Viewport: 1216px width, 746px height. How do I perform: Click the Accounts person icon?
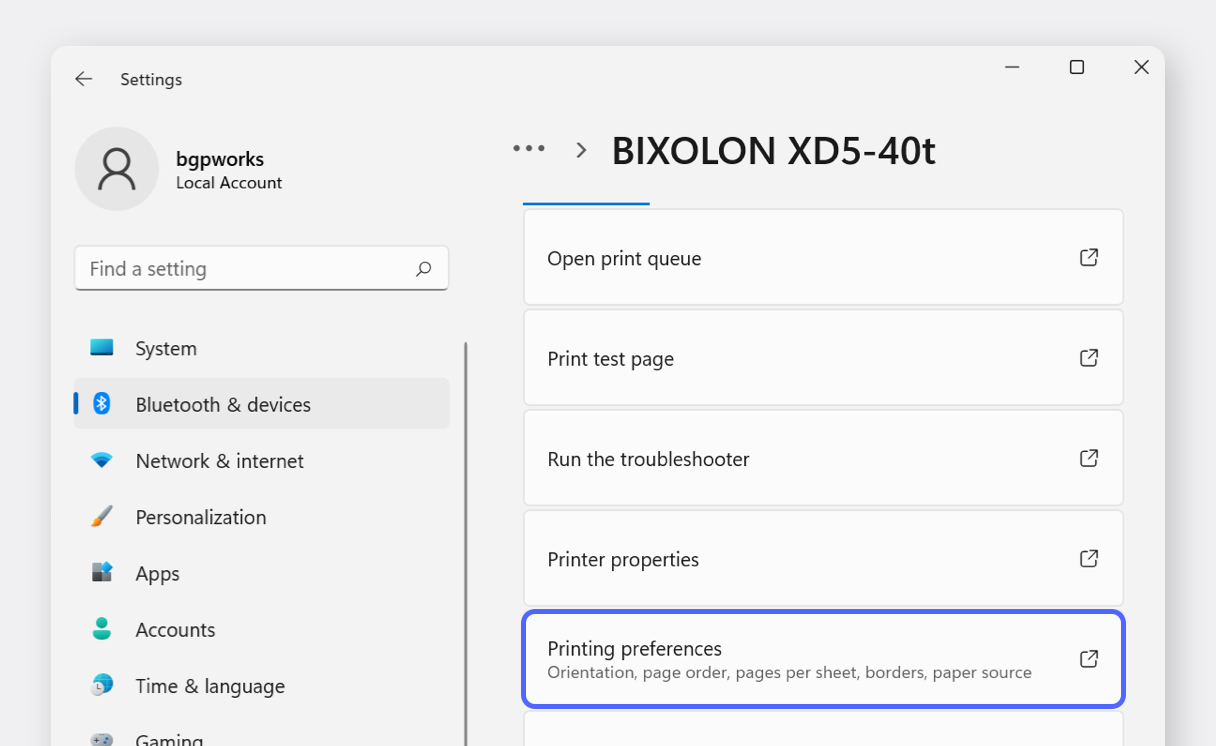pyautogui.click(x=102, y=629)
